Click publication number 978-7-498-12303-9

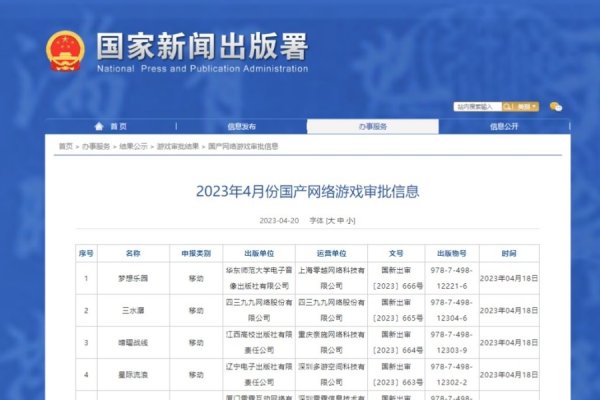452,343
